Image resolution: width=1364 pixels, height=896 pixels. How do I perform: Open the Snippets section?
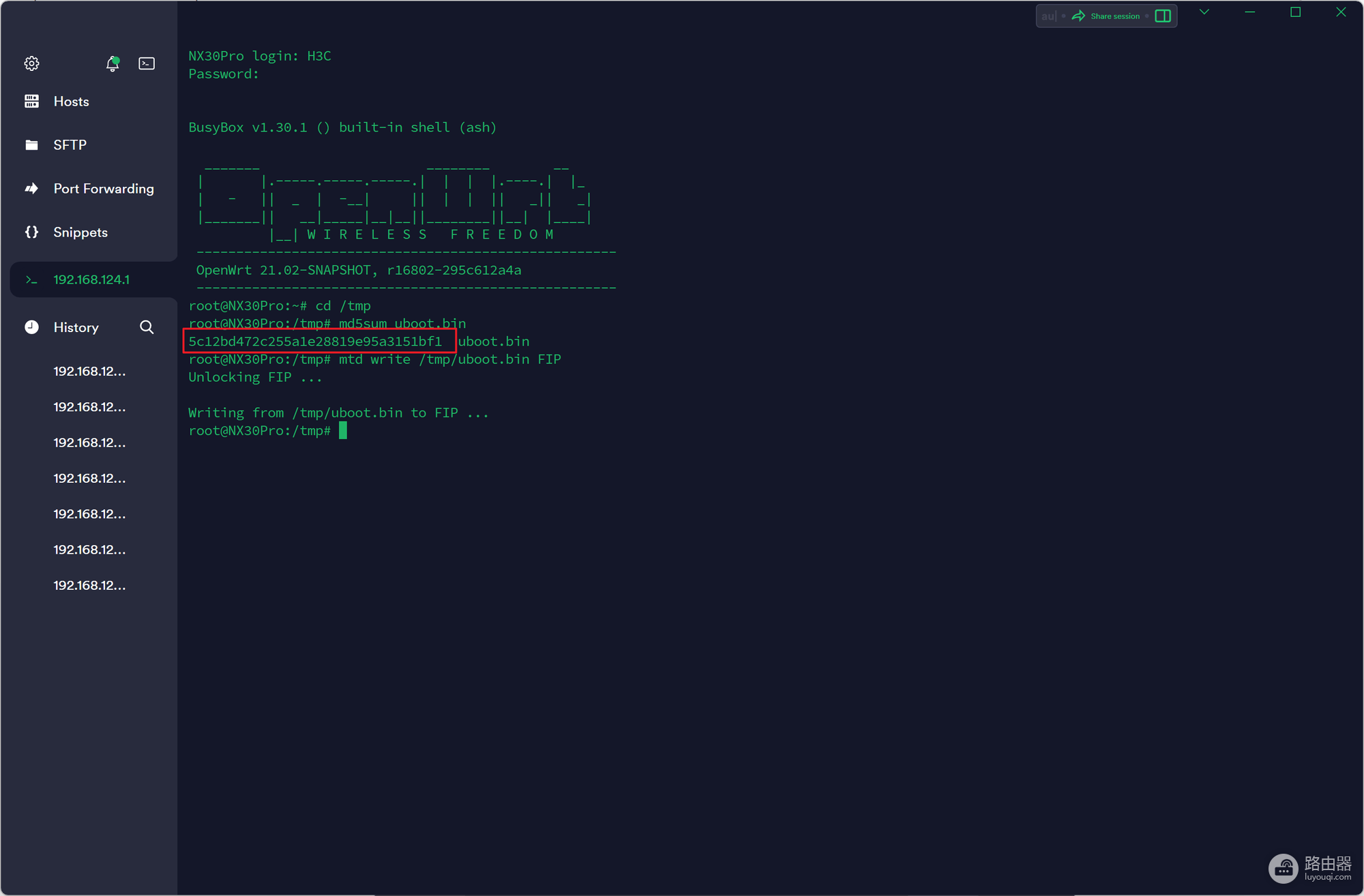coord(80,233)
